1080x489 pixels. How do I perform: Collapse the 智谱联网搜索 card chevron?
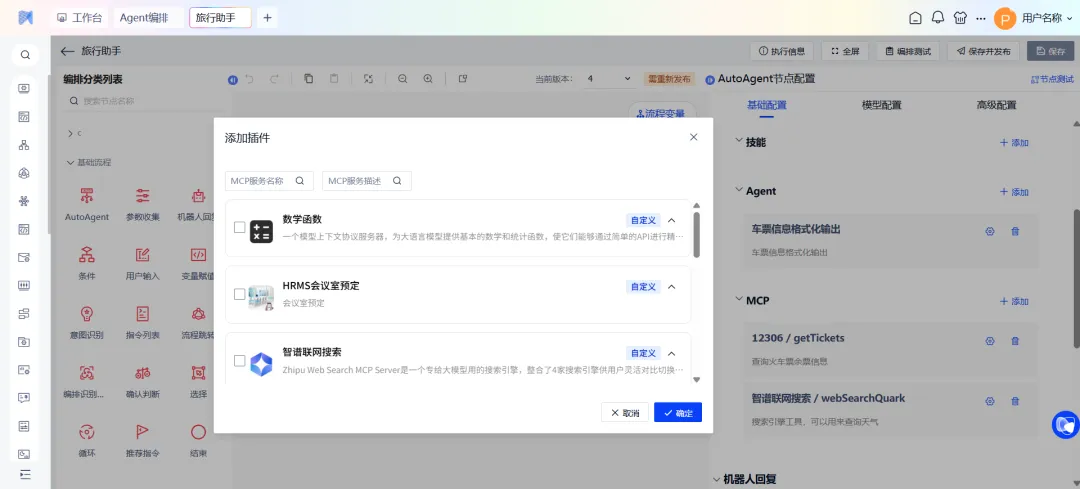click(x=672, y=353)
